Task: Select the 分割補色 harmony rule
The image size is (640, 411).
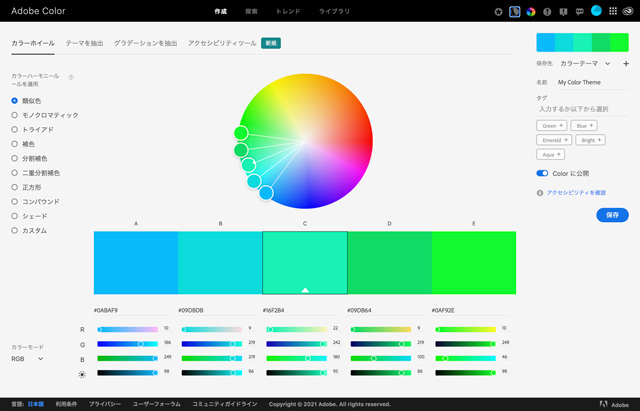Action: tap(29, 158)
